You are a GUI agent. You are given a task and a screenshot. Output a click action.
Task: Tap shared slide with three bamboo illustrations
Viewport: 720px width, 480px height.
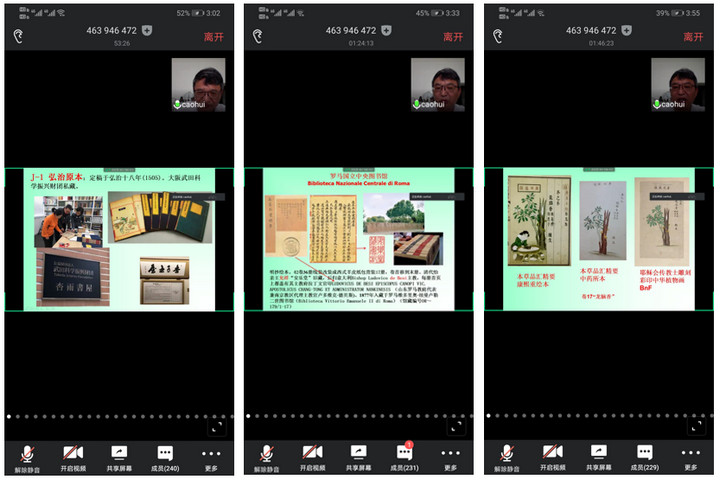click(x=599, y=239)
